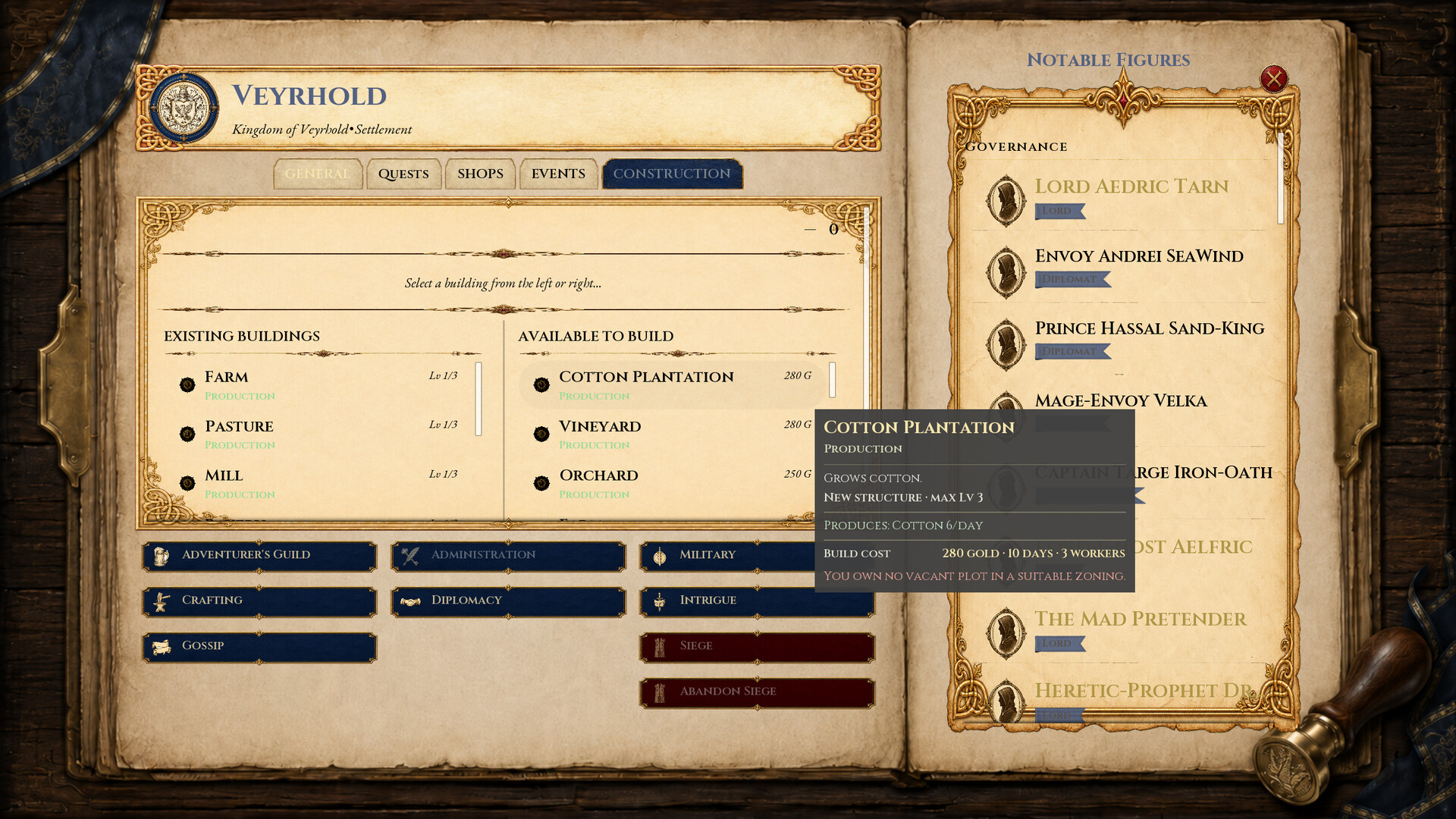Click Prince Hassal Sand-King's portrait icon
The width and height of the screenshot is (1456, 819).
1006,344
